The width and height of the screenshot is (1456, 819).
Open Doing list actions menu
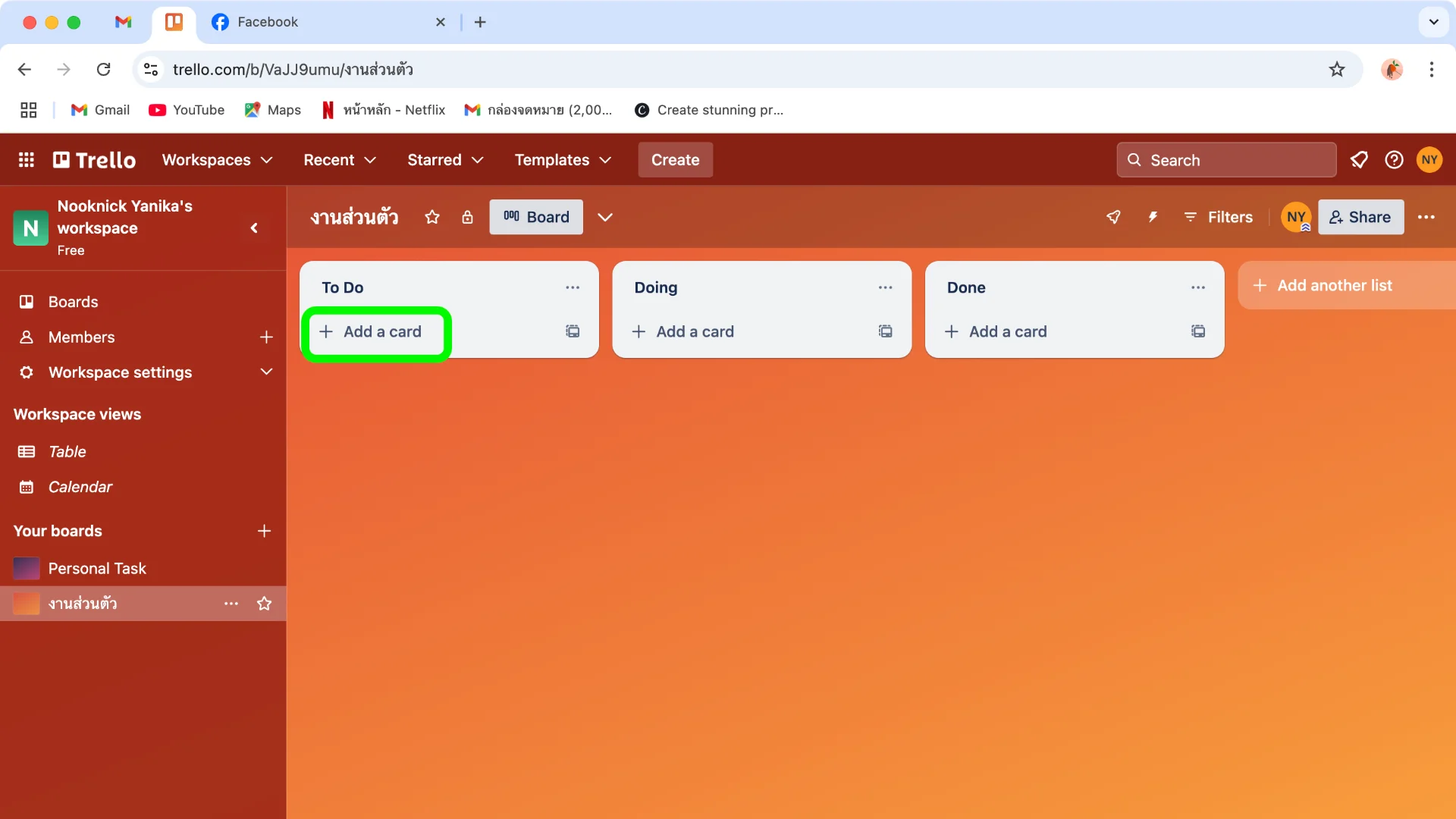coord(885,287)
